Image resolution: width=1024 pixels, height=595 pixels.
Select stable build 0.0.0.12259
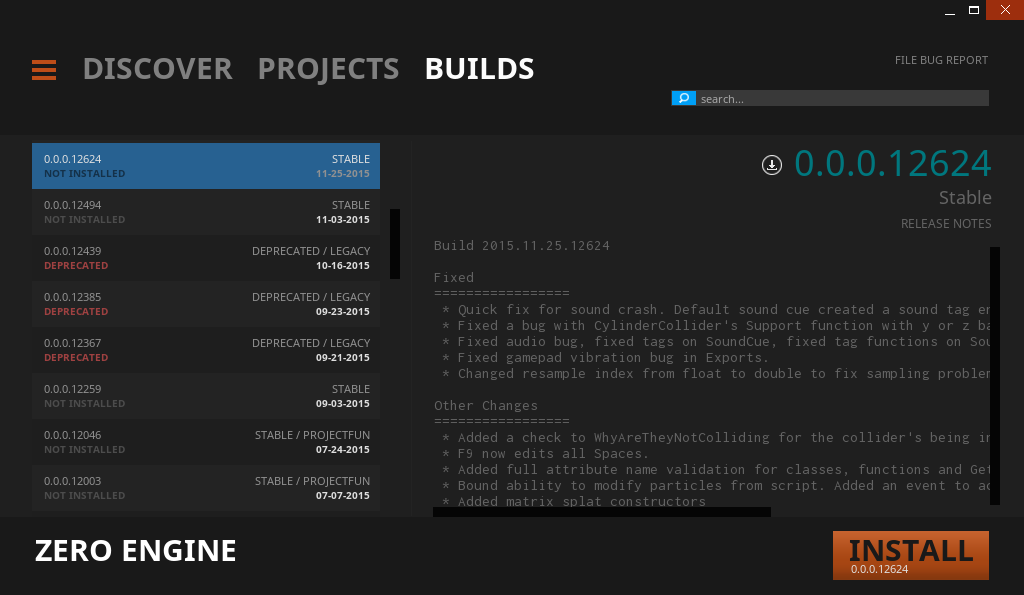206,396
